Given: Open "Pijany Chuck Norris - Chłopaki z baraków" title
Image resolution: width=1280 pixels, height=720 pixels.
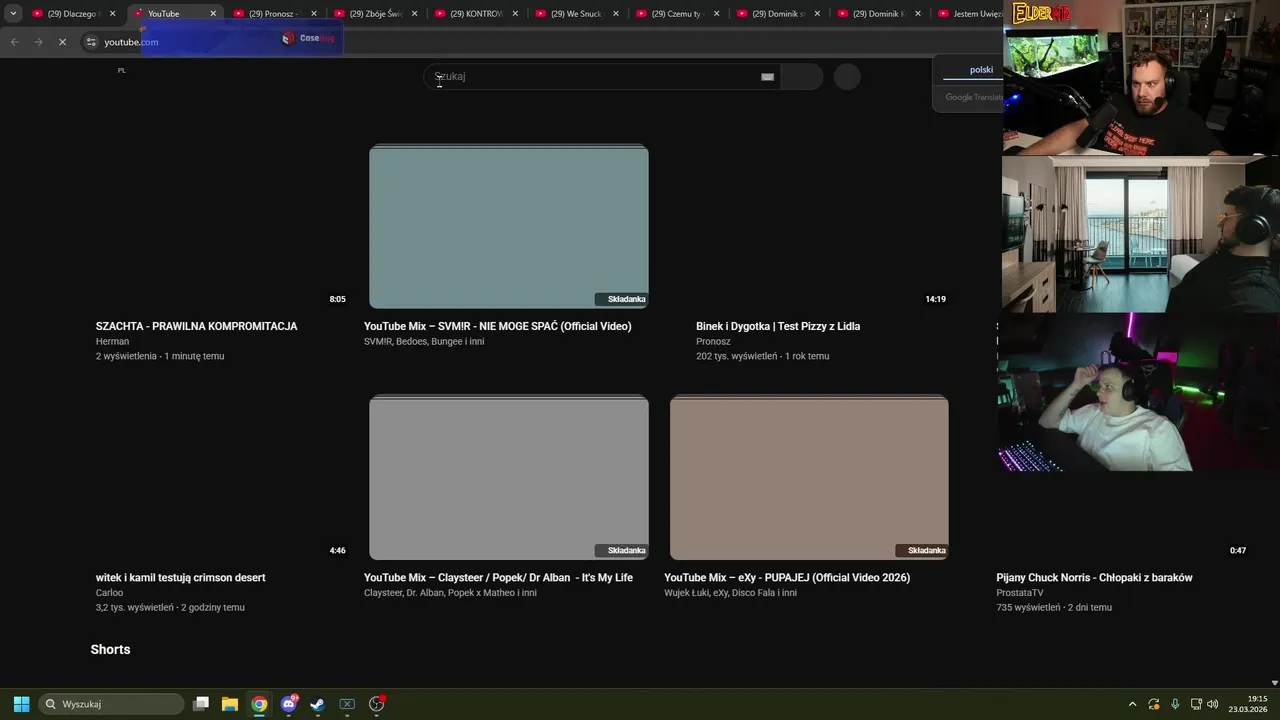Looking at the screenshot, I should click(x=1094, y=577).
